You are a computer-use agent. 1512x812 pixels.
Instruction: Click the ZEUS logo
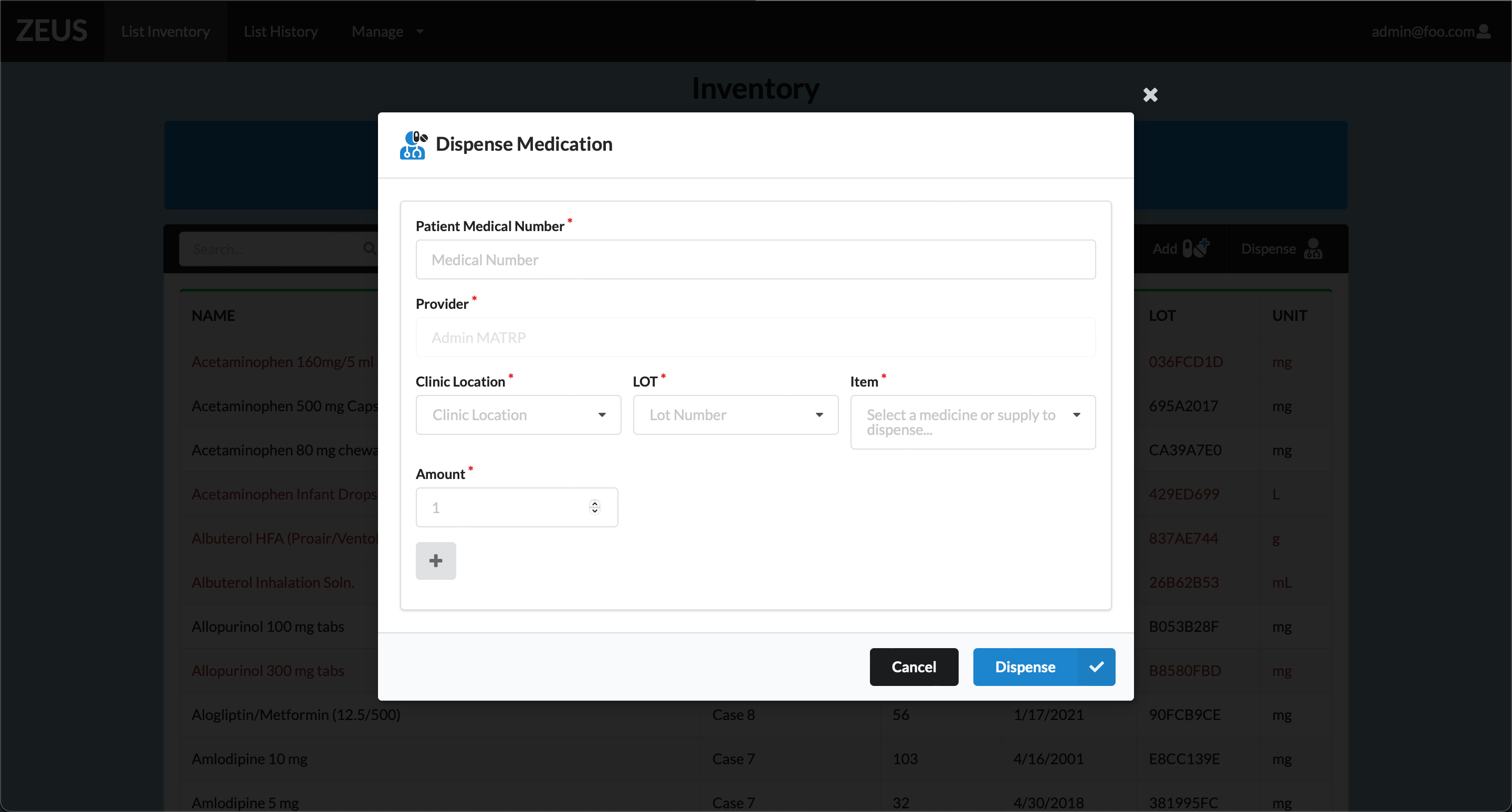click(x=51, y=30)
